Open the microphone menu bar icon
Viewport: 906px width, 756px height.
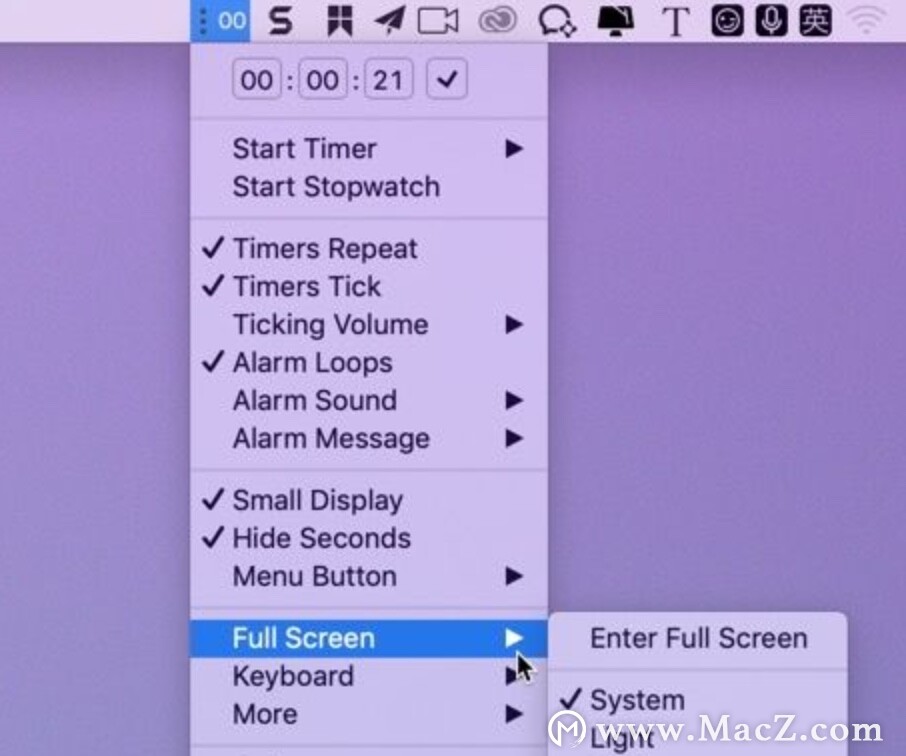click(771, 21)
